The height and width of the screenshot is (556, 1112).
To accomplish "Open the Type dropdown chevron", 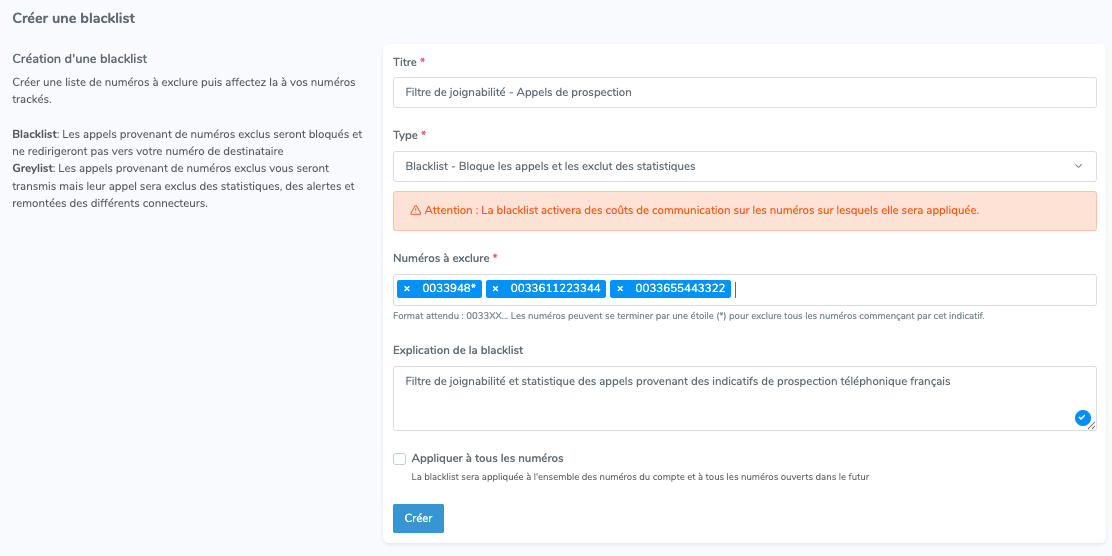I will point(1079,167).
